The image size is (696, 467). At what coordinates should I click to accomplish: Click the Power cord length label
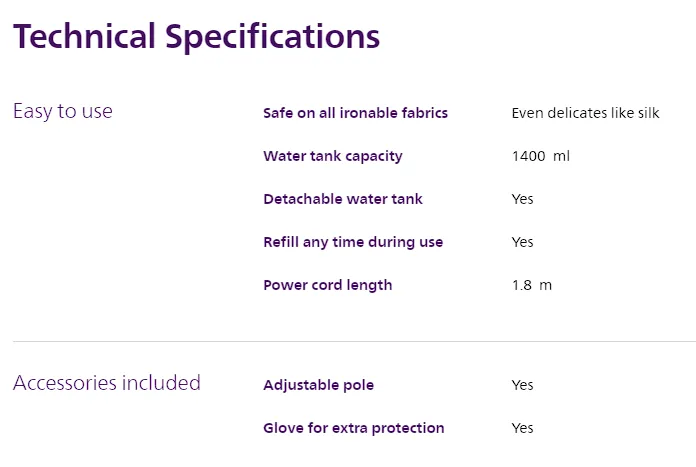(327, 285)
